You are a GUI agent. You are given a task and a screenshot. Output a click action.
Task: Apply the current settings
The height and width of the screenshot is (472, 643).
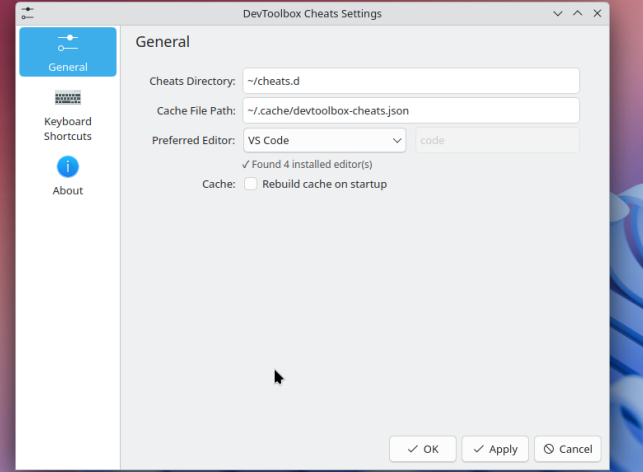click(495, 449)
